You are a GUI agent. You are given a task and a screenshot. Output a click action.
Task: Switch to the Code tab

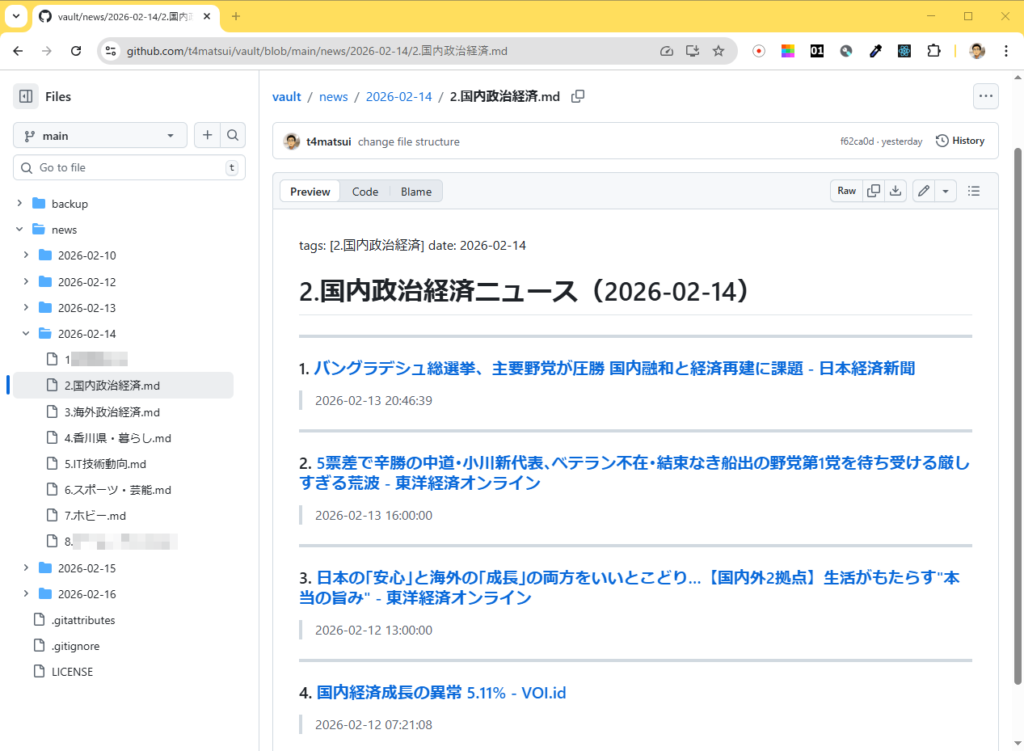click(x=365, y=192)
